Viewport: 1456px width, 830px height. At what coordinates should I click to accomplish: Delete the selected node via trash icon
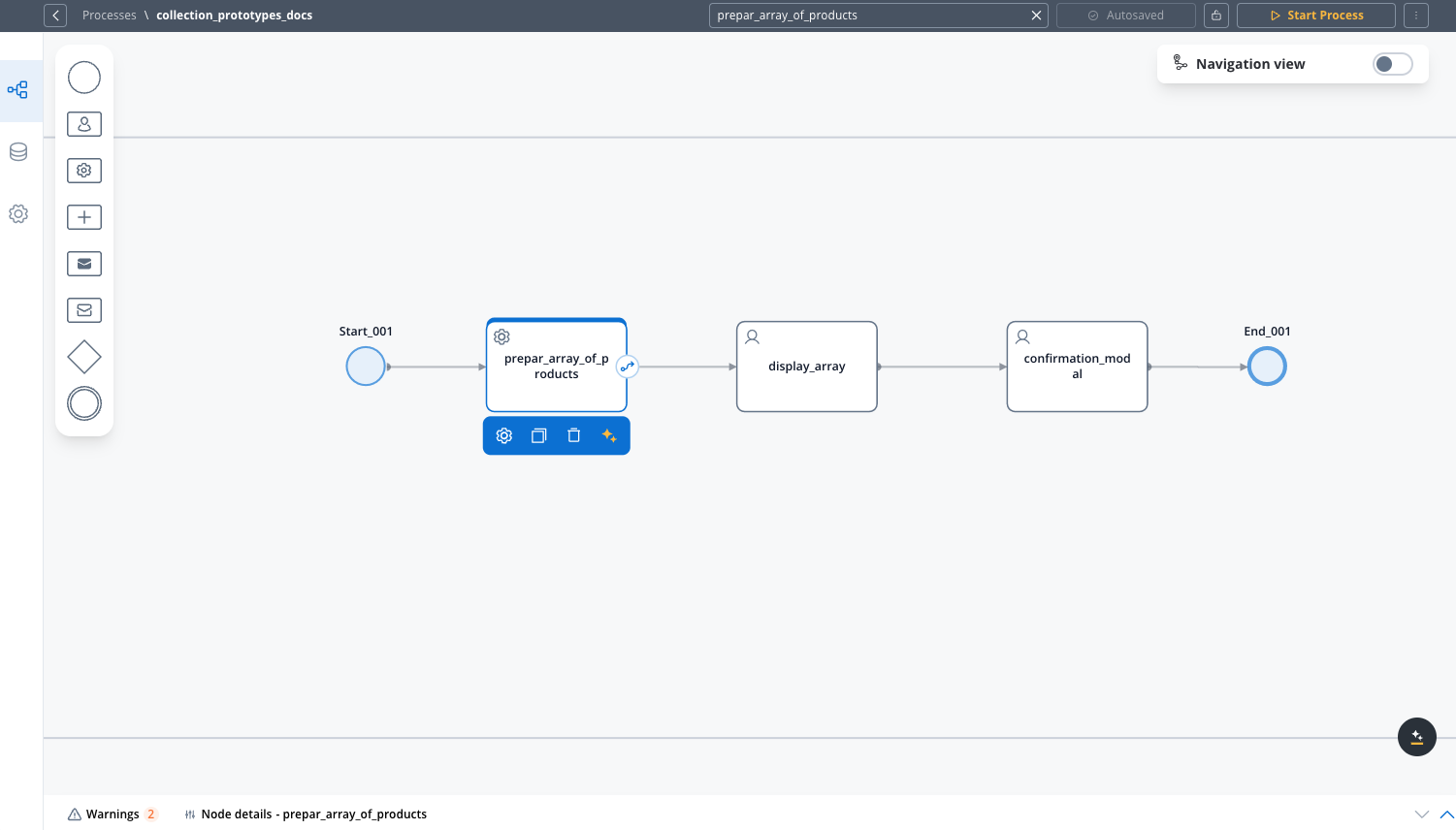coord(574,436)
